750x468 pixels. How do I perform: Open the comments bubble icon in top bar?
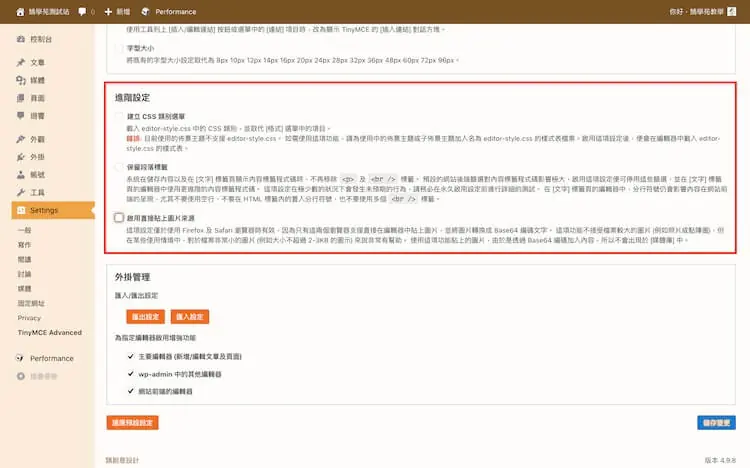point(82,11)
